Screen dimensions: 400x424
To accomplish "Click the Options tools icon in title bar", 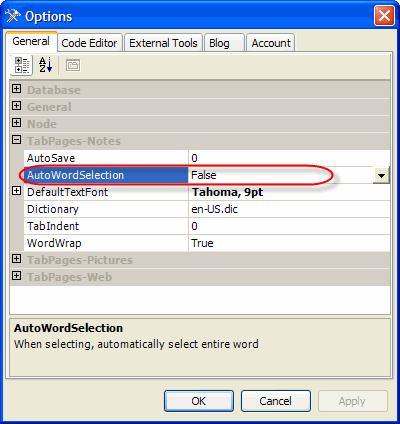I will click(x=13, y=16).
